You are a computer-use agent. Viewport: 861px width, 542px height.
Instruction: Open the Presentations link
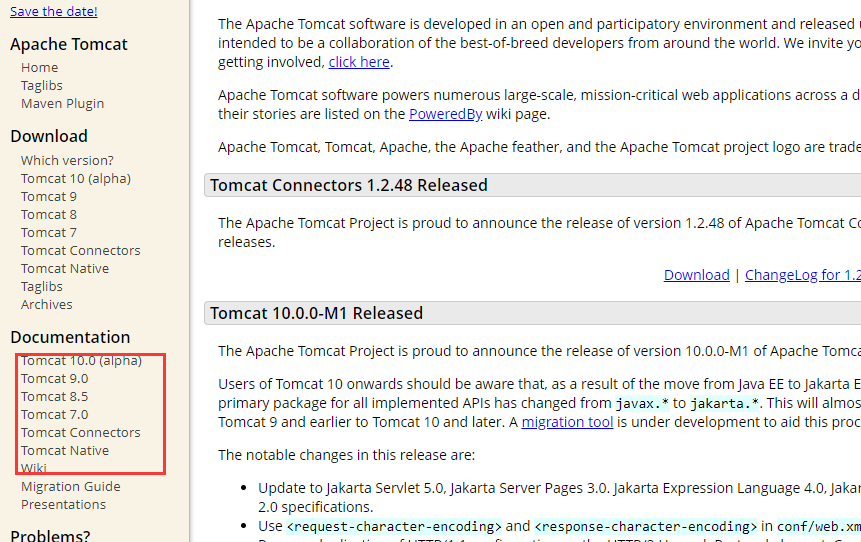(x=64, y=505)
